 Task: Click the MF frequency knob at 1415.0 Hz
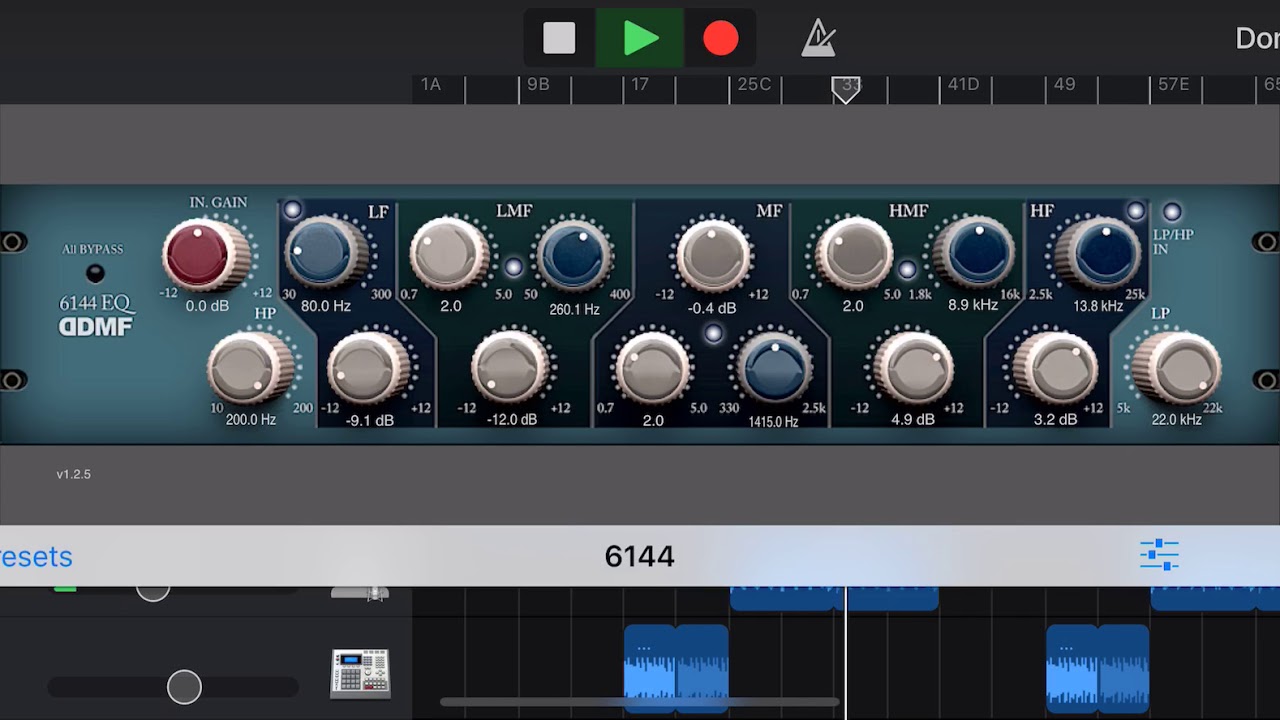(774, 369)
